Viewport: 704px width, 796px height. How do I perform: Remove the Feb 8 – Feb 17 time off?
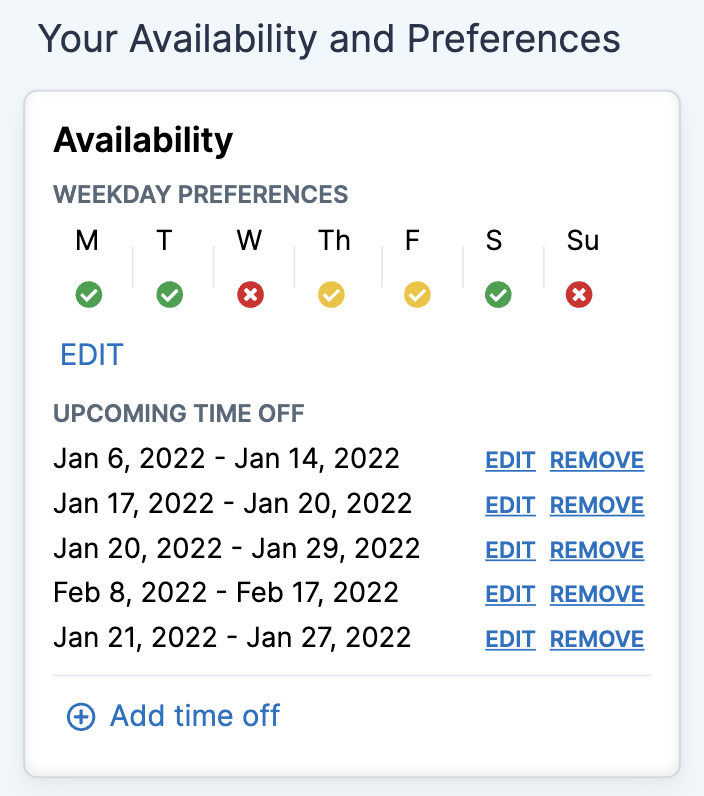coord(597,594)
